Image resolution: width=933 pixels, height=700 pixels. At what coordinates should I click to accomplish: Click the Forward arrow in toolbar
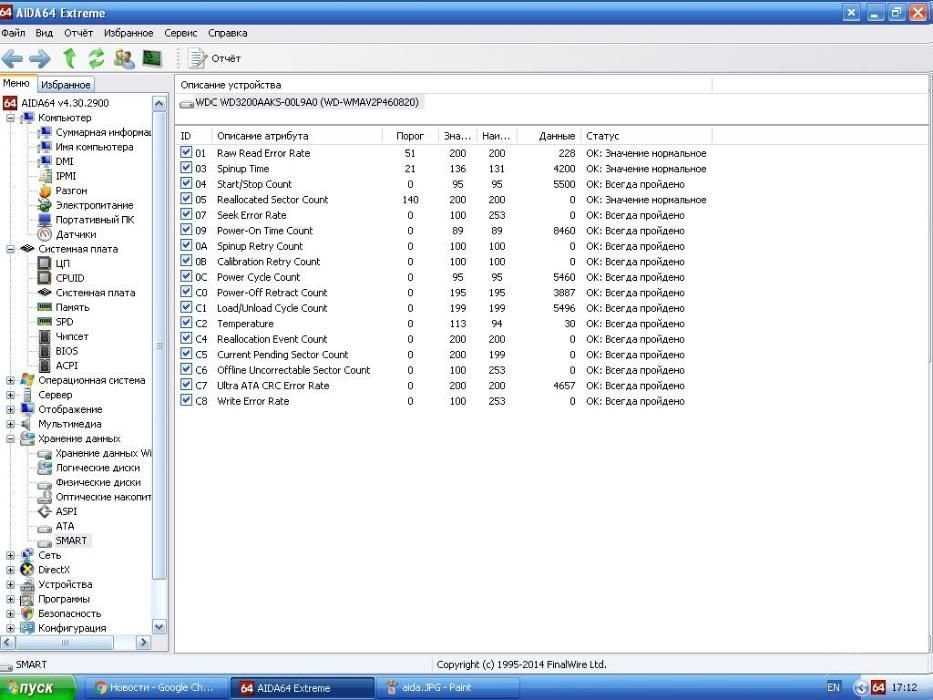[39, 58]
